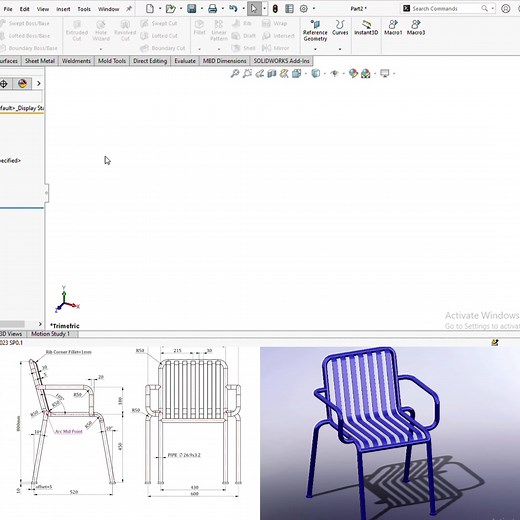Expand the Save dropdown arrow
The image size is (520, 520).
pyautogui.click(x=202, y=9)
